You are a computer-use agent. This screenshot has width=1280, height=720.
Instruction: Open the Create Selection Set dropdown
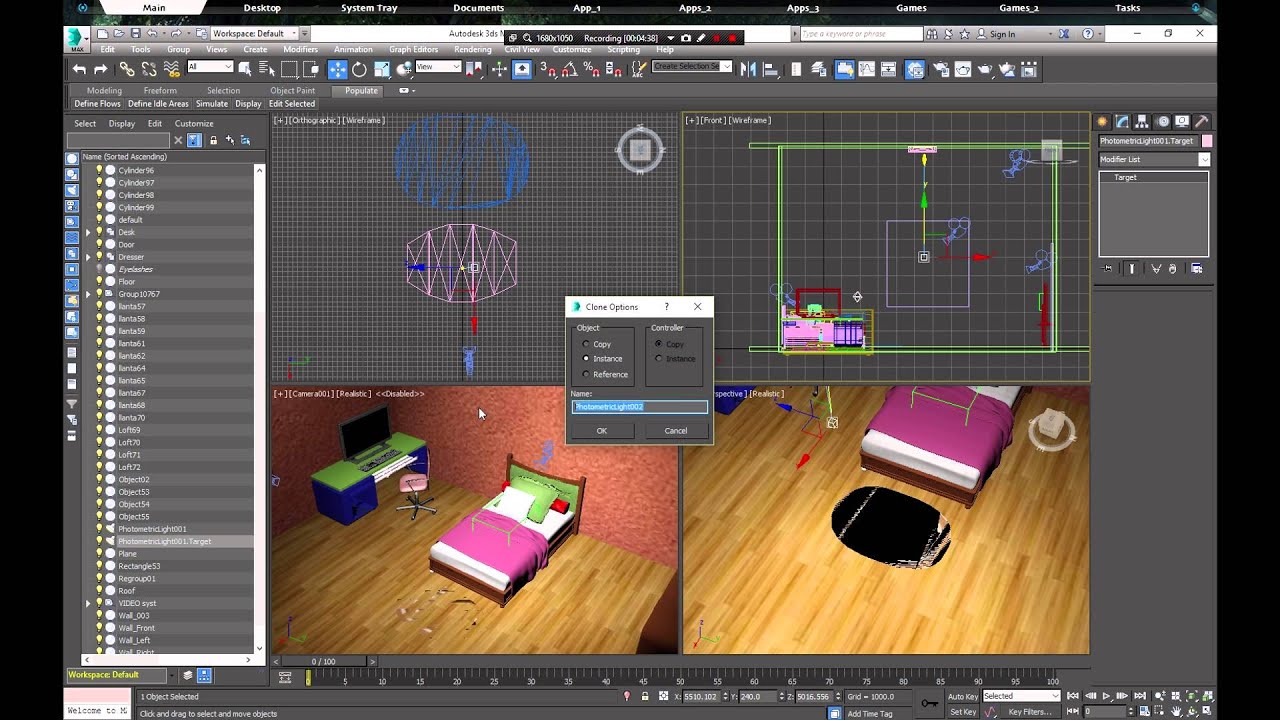692,67
